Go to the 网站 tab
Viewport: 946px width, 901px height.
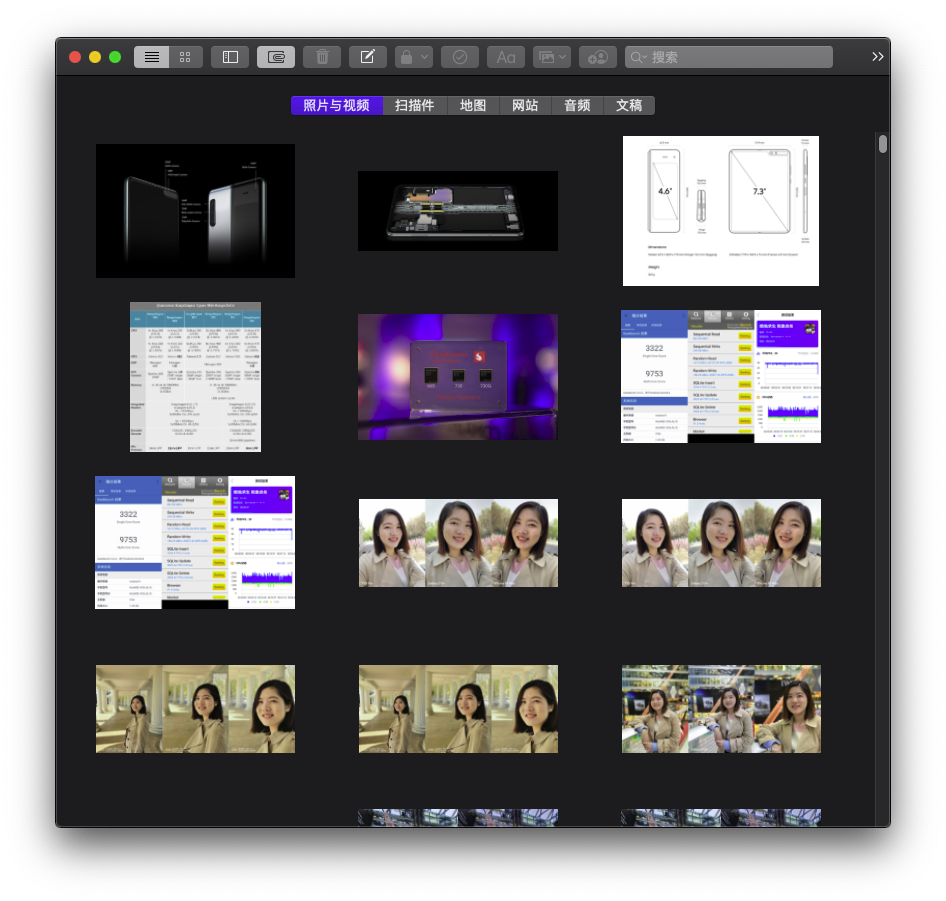(525, 106)
